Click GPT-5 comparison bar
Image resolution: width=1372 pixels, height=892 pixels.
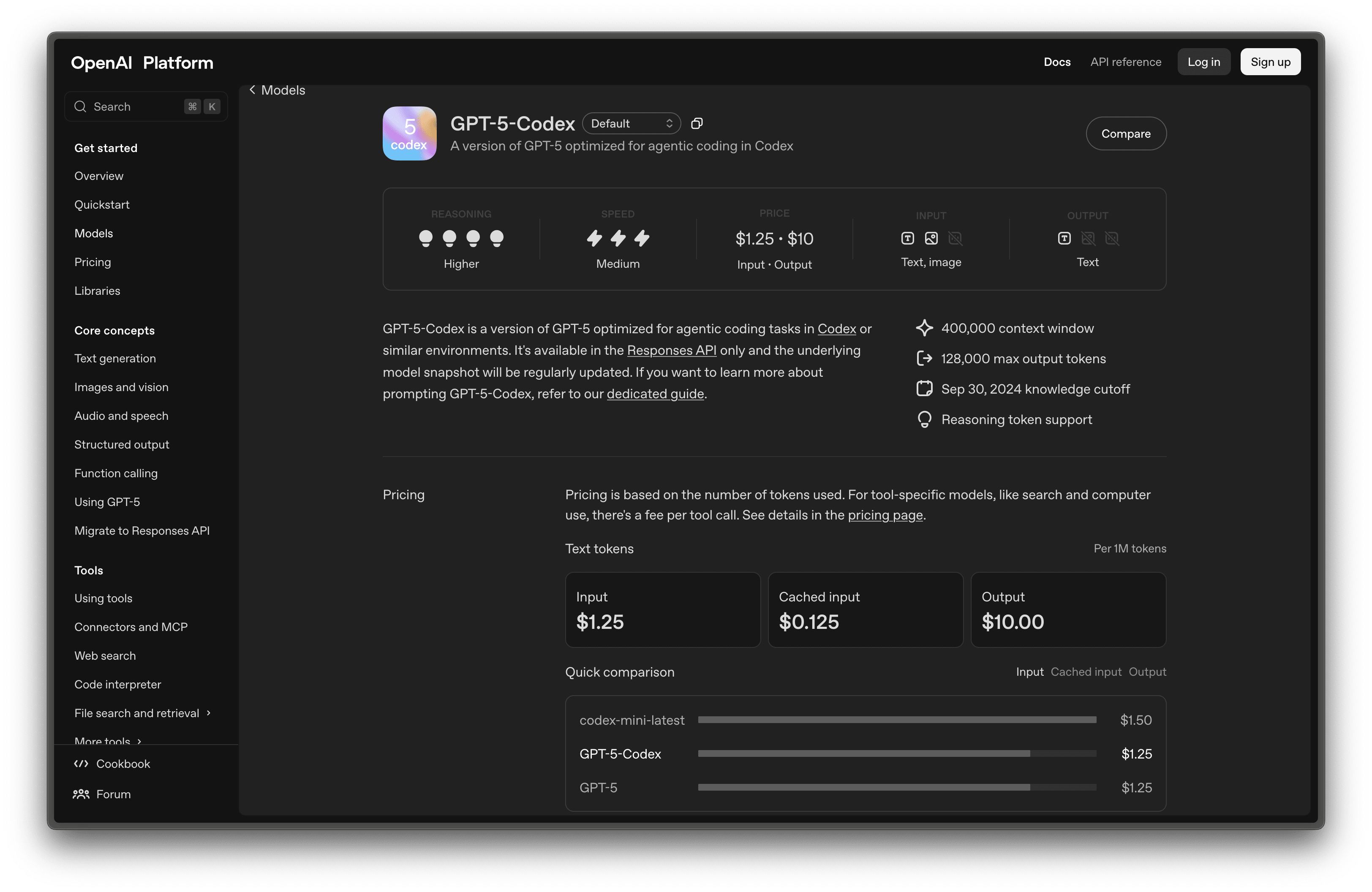tap(896, 787)
